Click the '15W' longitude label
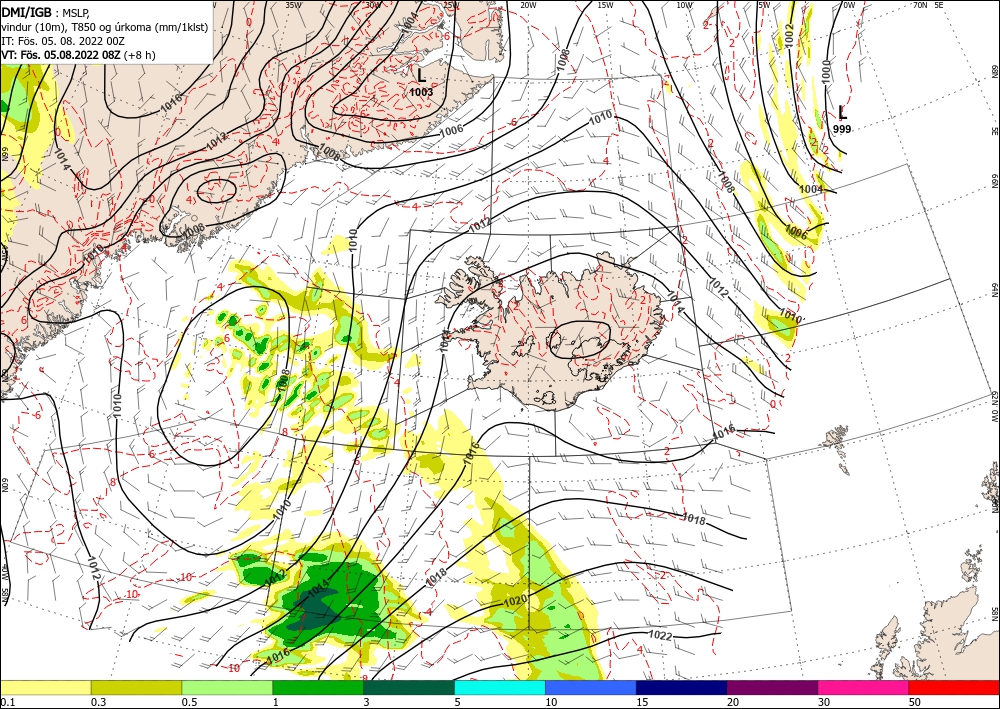The width and height of the screenshot is (1000, 709). click(x=606, y=5)
